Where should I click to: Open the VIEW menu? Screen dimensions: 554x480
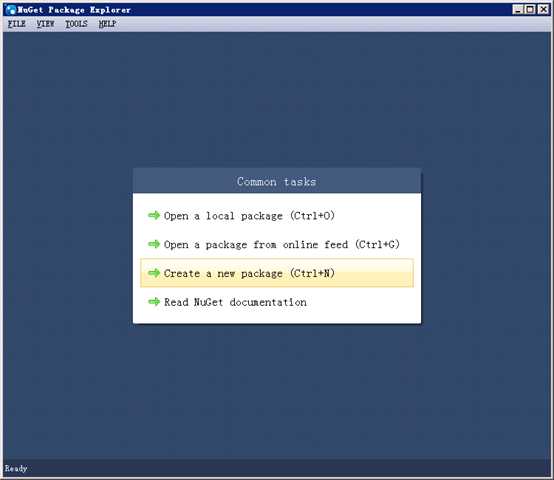[x=46, y=24]
